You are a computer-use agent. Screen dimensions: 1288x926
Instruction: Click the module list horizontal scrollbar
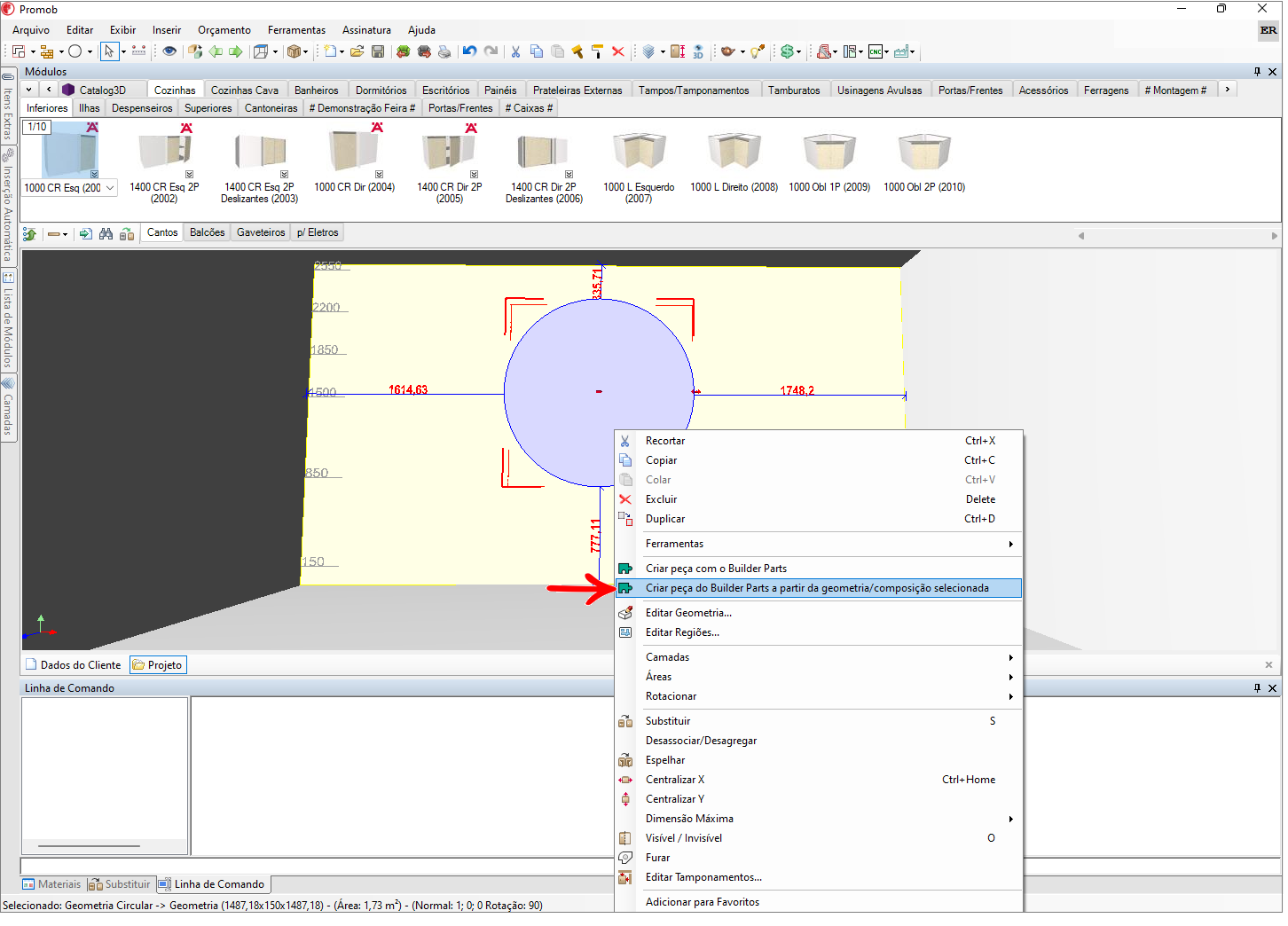point(1177,236)
